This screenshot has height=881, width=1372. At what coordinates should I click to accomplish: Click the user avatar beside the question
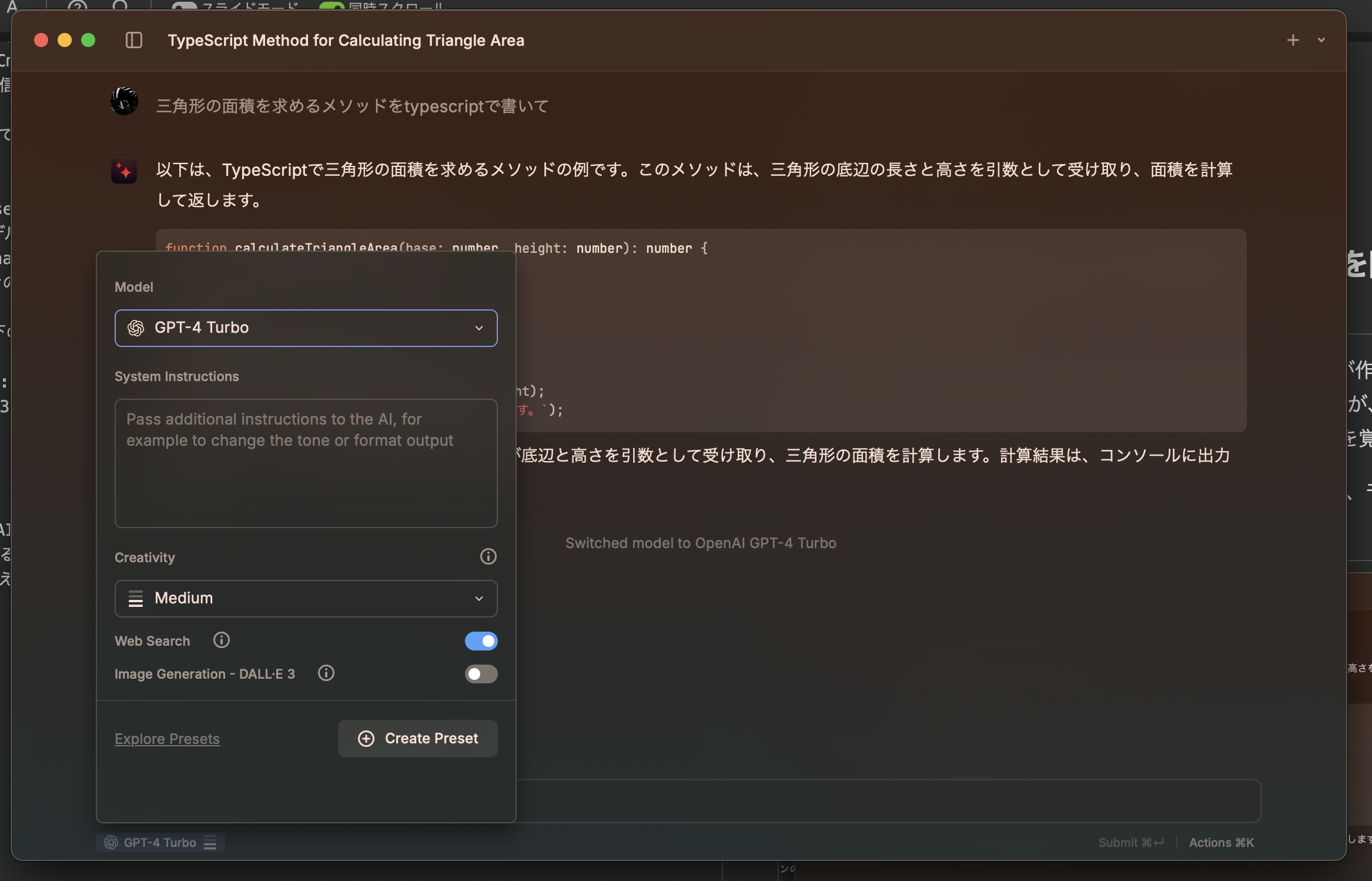pos(124,101)
